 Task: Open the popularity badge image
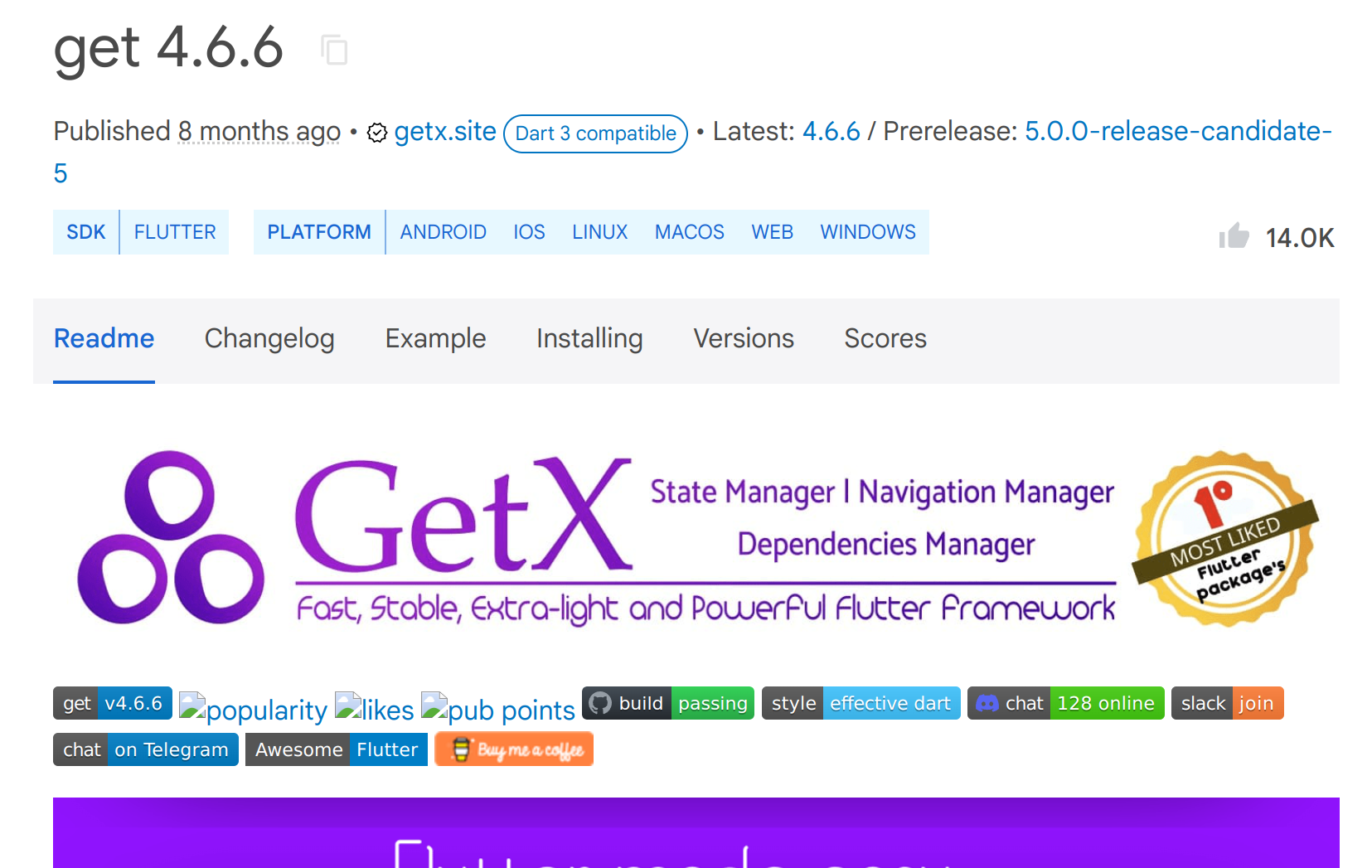click(254, 710)
